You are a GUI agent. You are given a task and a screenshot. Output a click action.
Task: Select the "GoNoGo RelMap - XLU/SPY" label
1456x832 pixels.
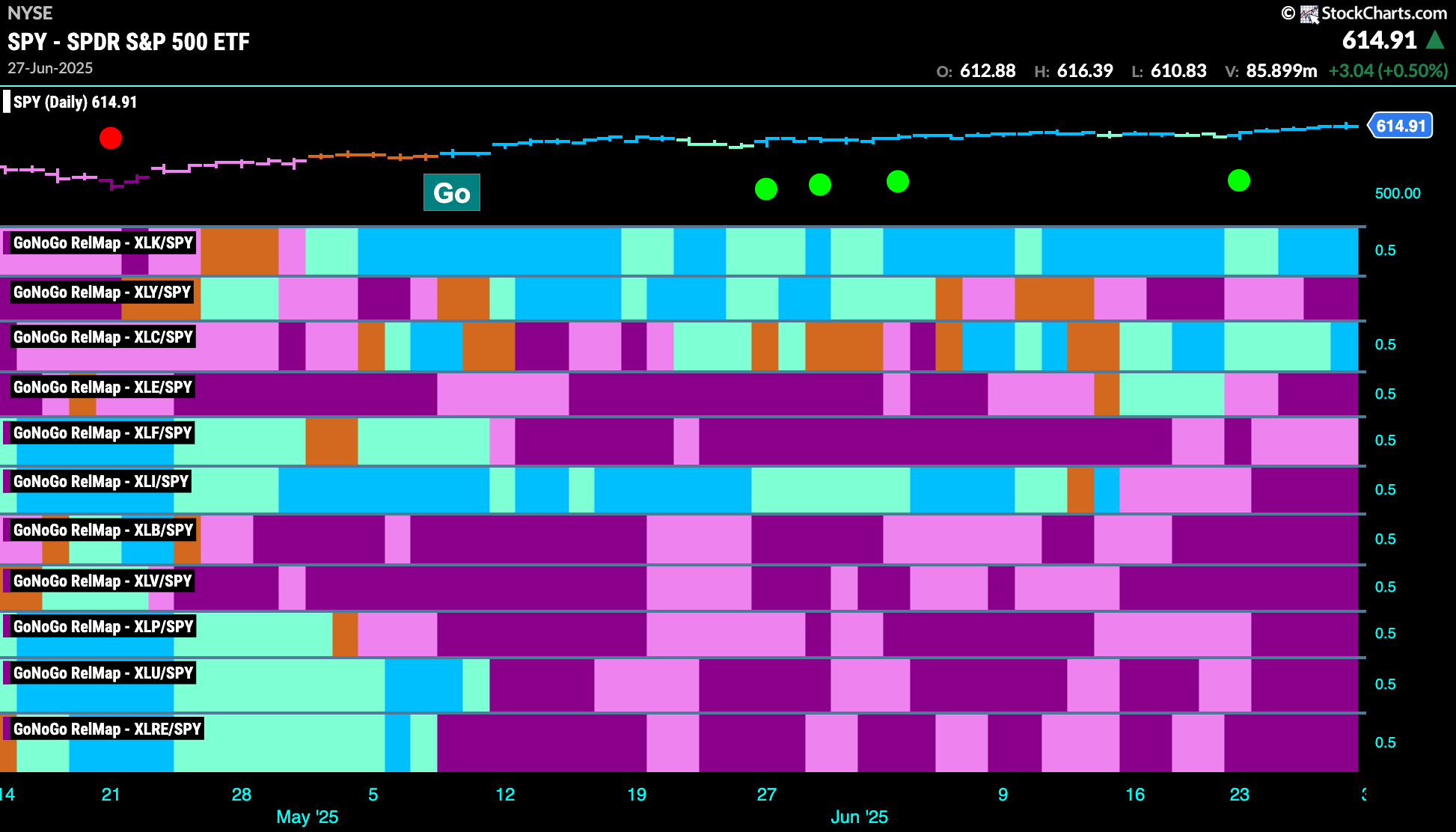point(103,673)
